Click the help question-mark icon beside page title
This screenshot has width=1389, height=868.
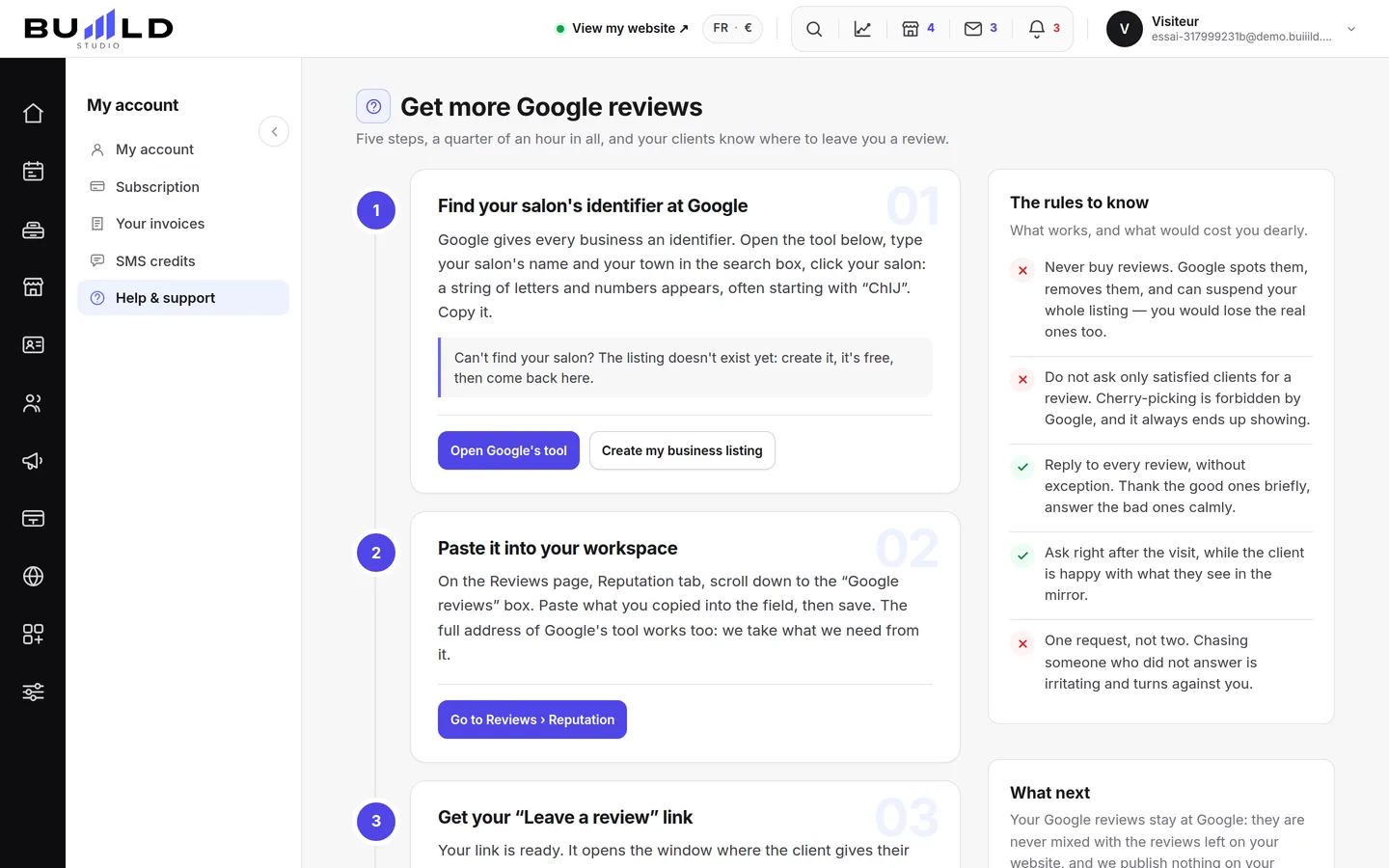[373, 106]
